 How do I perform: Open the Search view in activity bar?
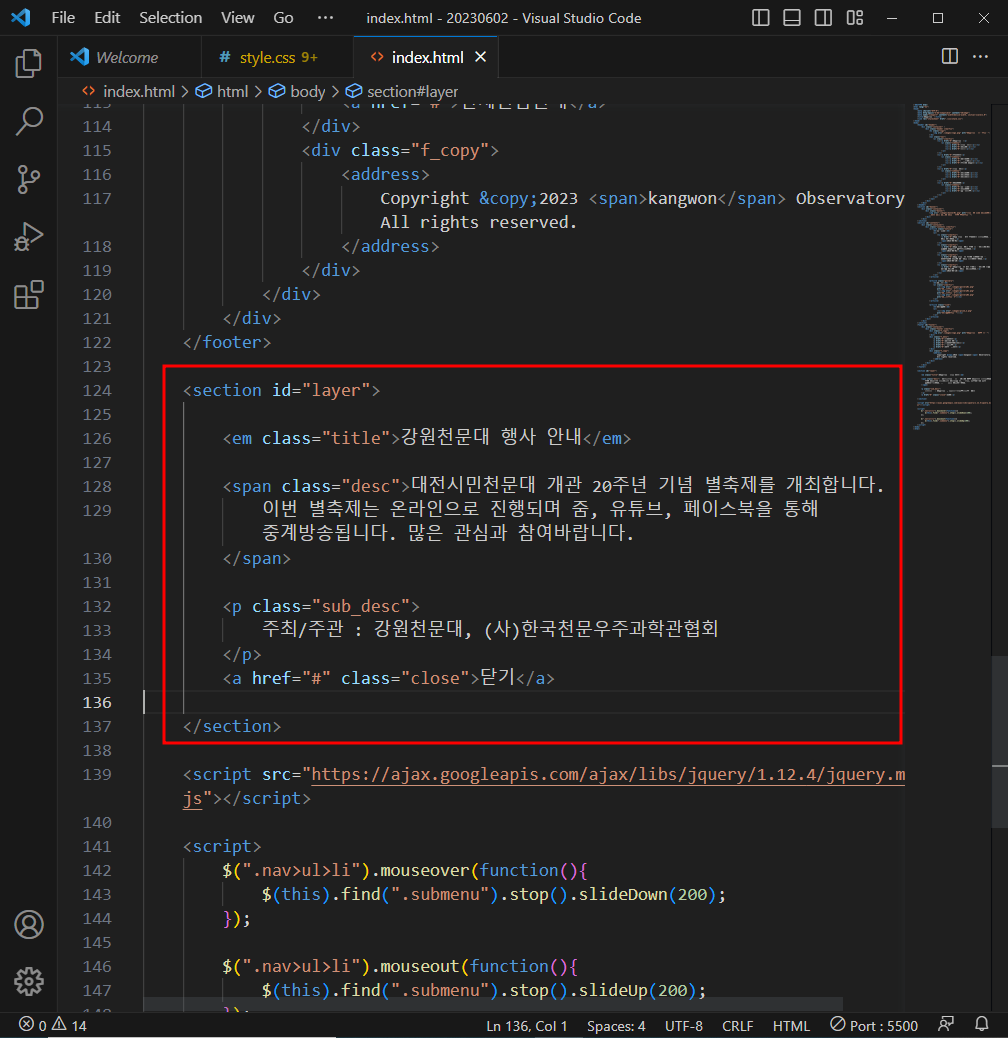28,121
